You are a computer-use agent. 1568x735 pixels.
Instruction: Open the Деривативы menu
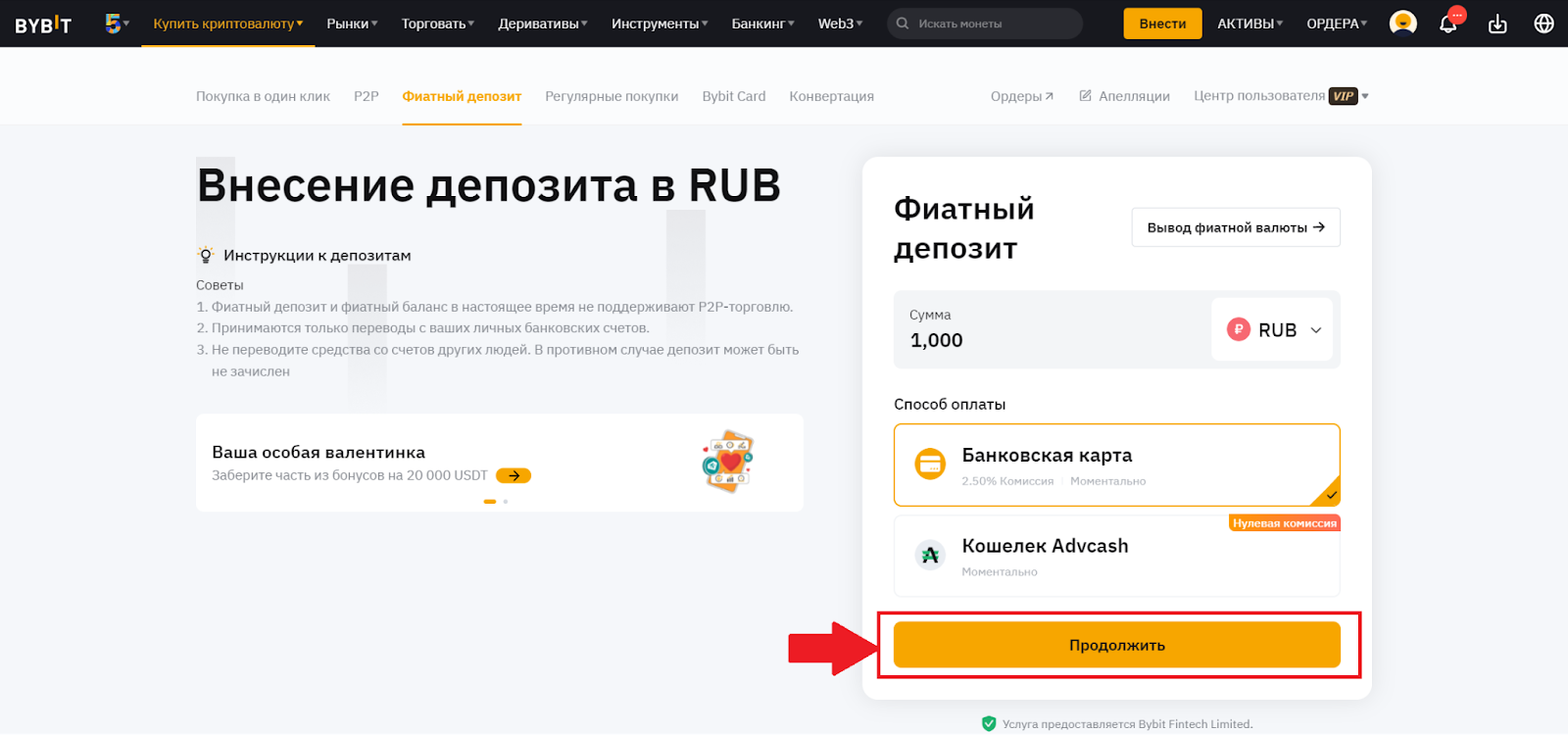[x=542, y=24]
